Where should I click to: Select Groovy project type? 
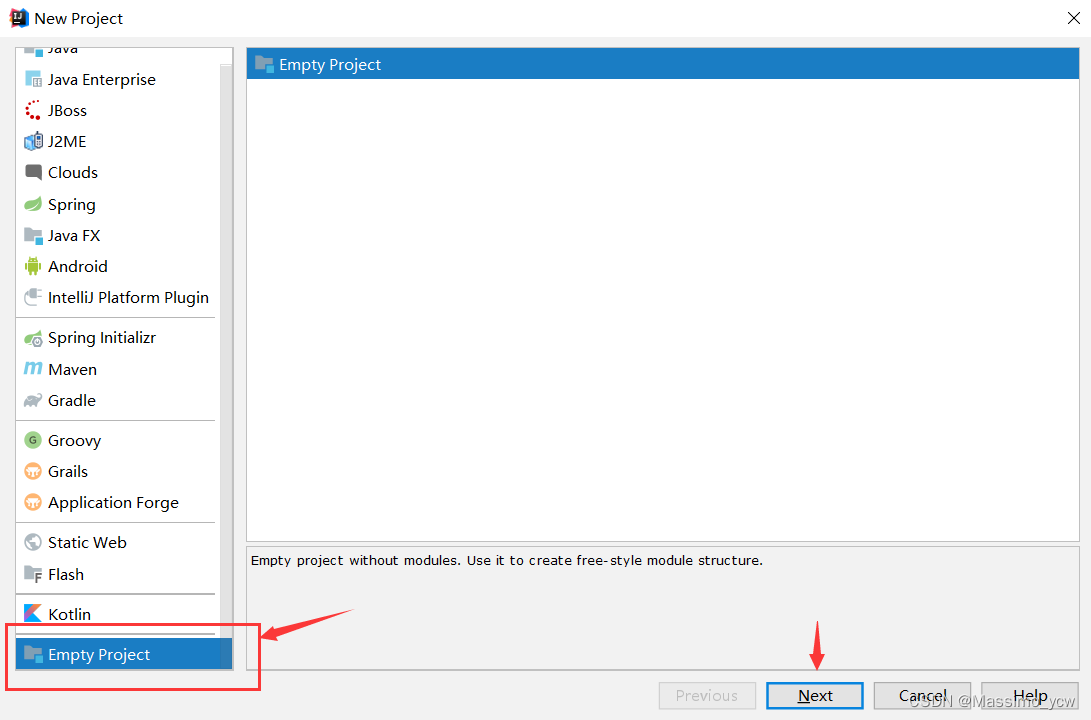[x=116, y=440]
